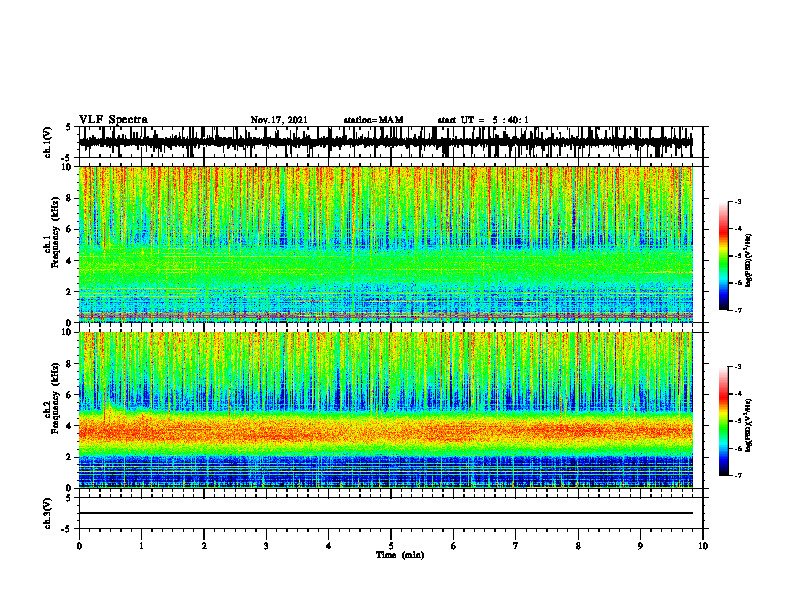The width and height of the screenshot is (792, 612).
Task: Click the ch.1 frequency tick label "4"
Action: click(x=70, y=261)
